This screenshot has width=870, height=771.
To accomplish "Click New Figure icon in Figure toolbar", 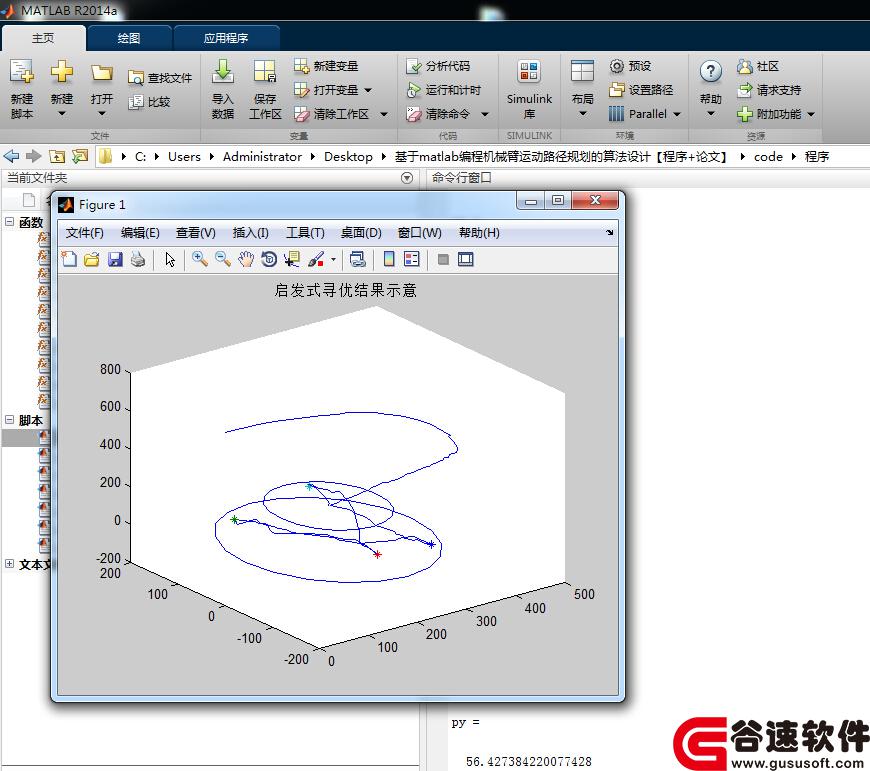I will pyautogui.click(x=69, y=259).
